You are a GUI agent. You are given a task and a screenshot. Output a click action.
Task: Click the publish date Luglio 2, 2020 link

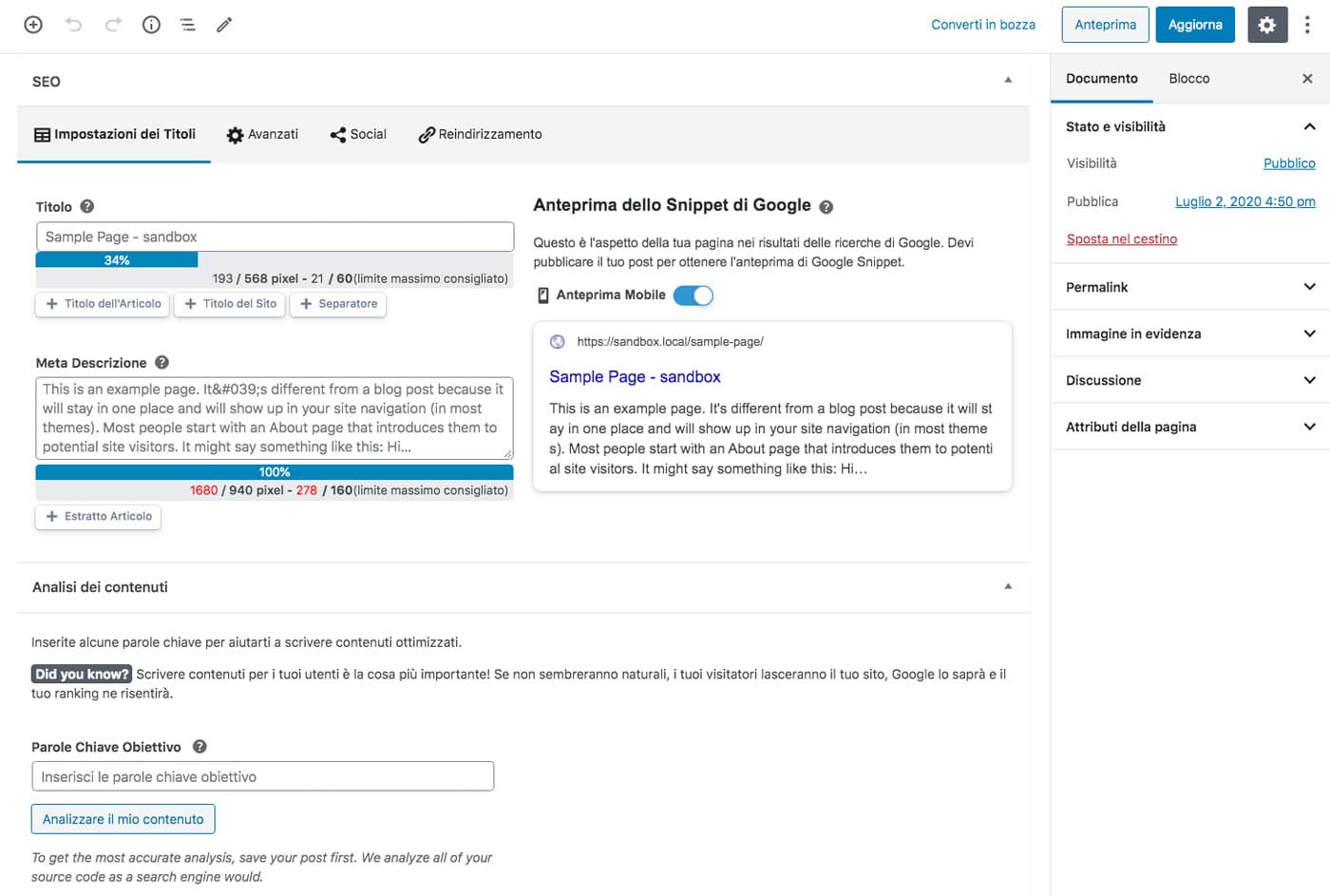coord(1245,201)
